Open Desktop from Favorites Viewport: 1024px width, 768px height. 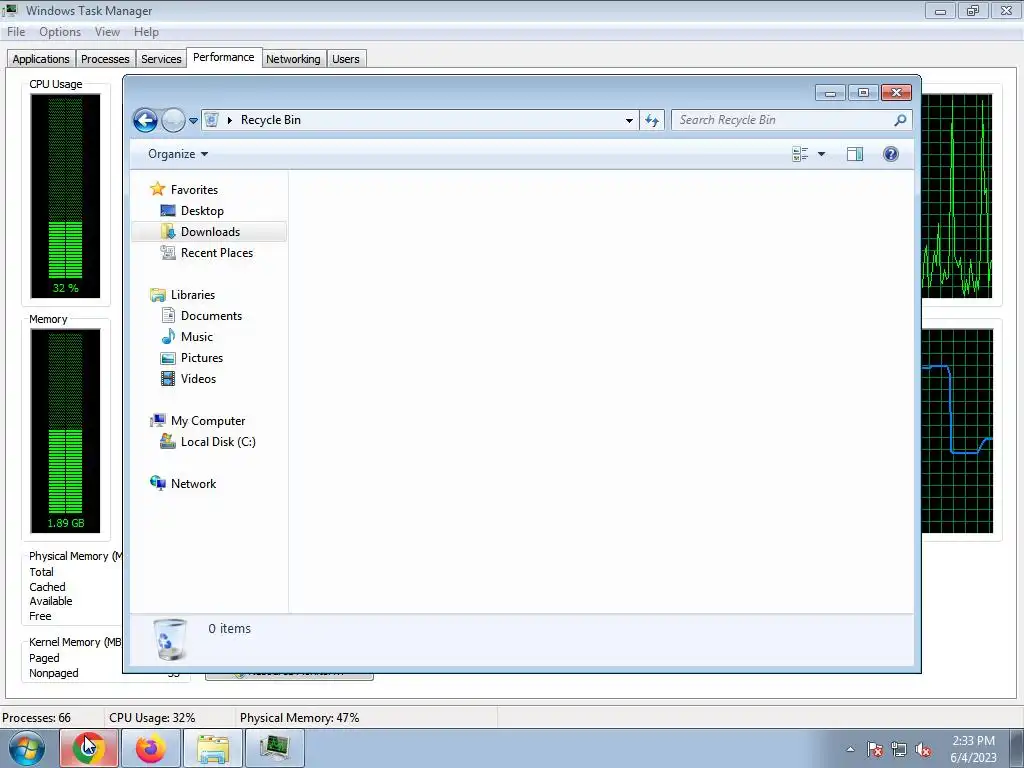pos(202,211)
